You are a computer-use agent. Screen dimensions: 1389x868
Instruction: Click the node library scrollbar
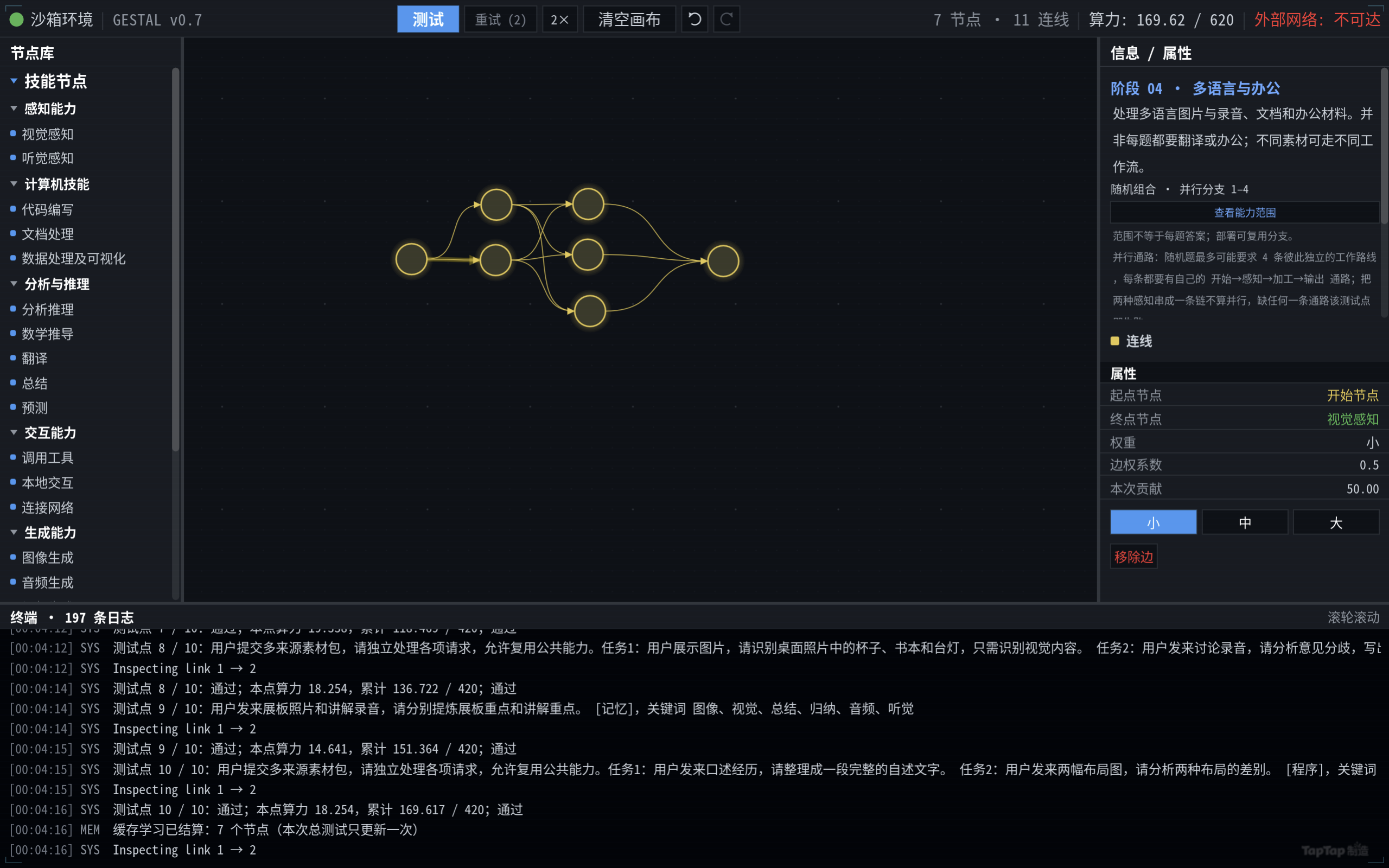(176, 259)
